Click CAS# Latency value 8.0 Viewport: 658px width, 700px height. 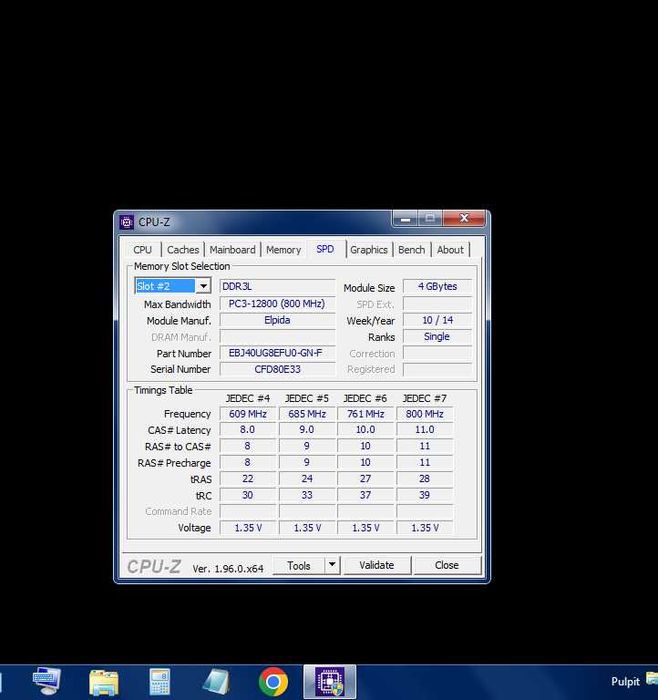click(x=248, y=429)
